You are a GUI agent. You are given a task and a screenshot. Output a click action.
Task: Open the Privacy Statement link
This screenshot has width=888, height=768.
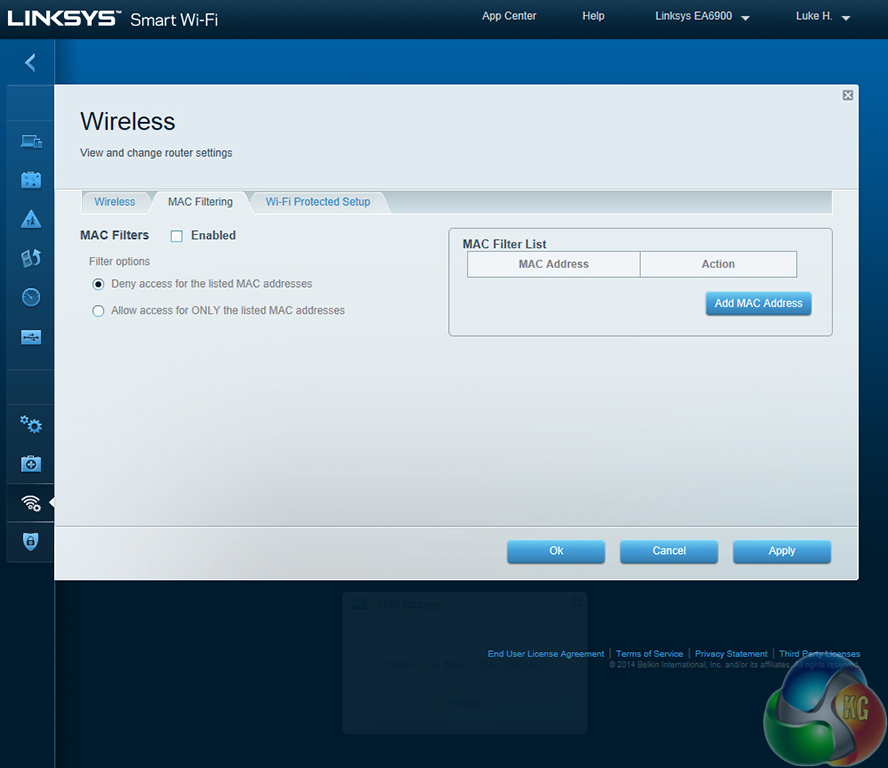731,654
